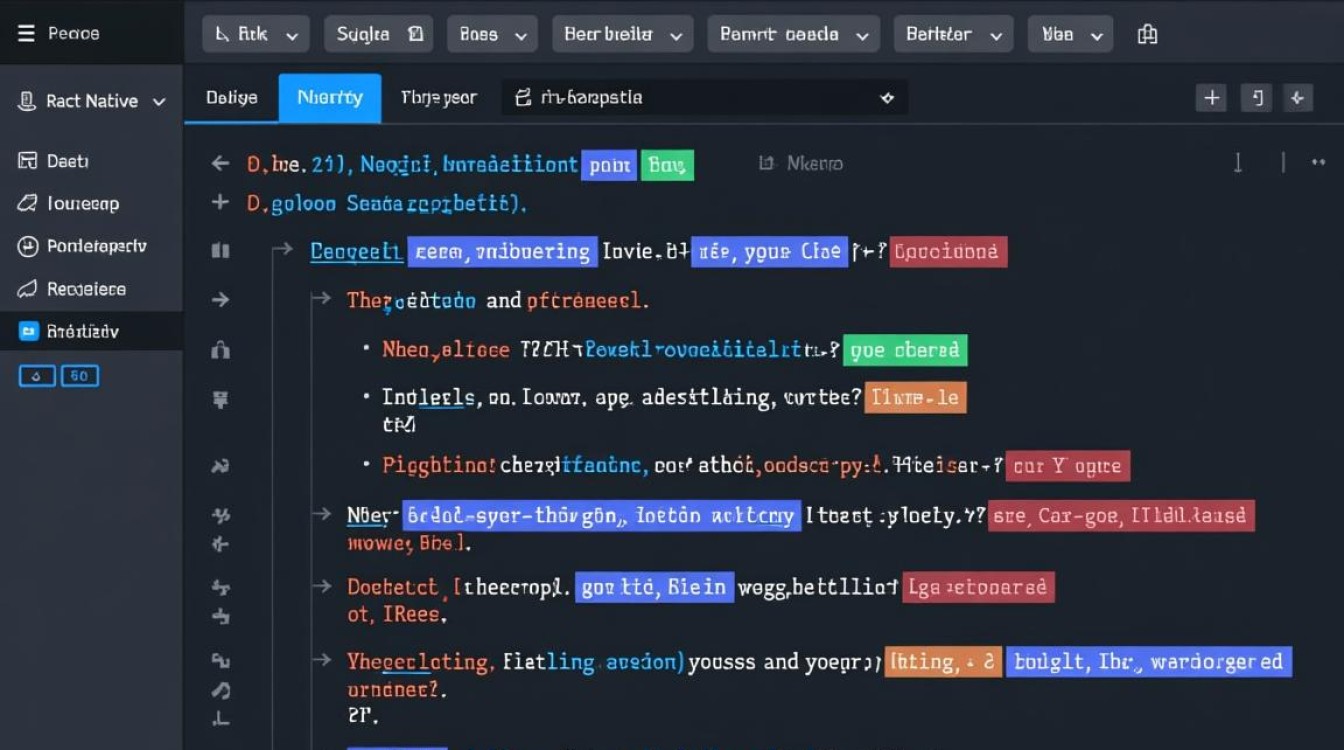This screenshot has width=1344, height=750.
Task: Open the chevron in rh-barpstla field
Action: (x=886, y=98)
